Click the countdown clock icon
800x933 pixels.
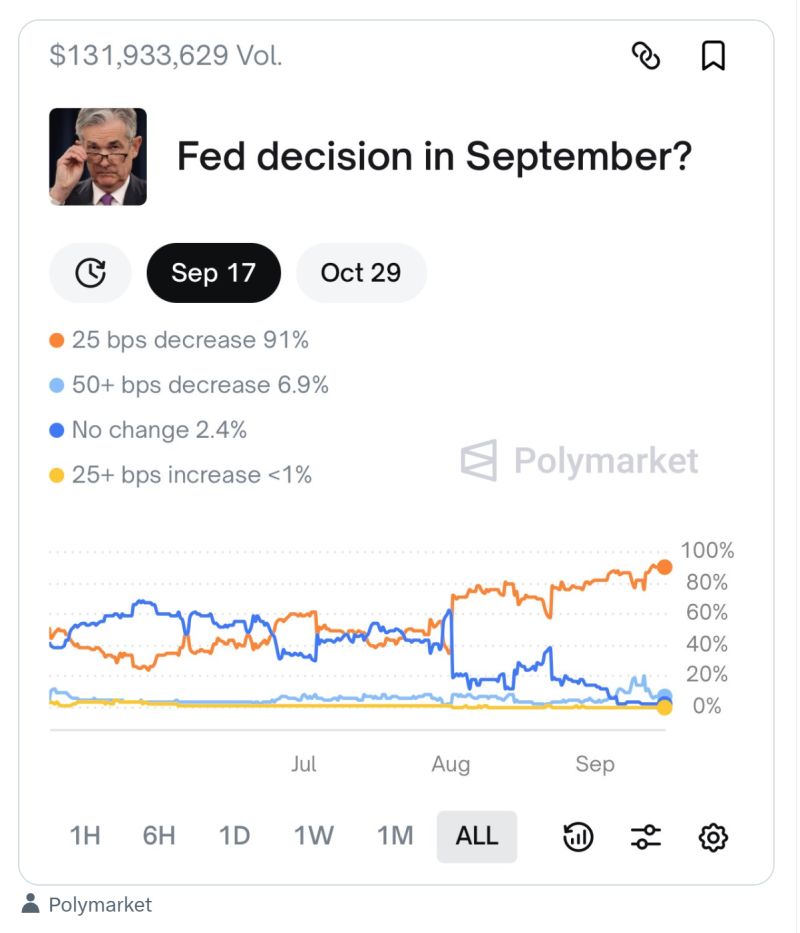coord(90,272)
